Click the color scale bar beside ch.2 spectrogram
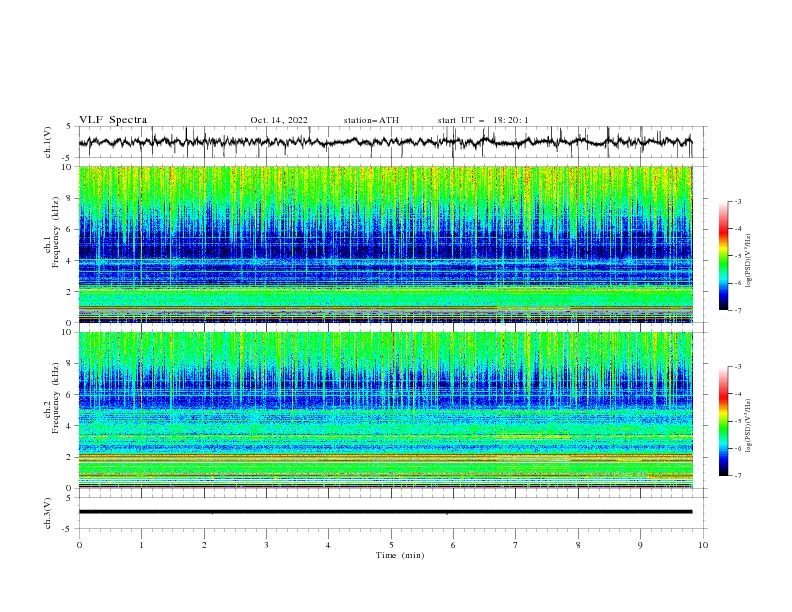The image size is (792, 612). pos(723,421)
